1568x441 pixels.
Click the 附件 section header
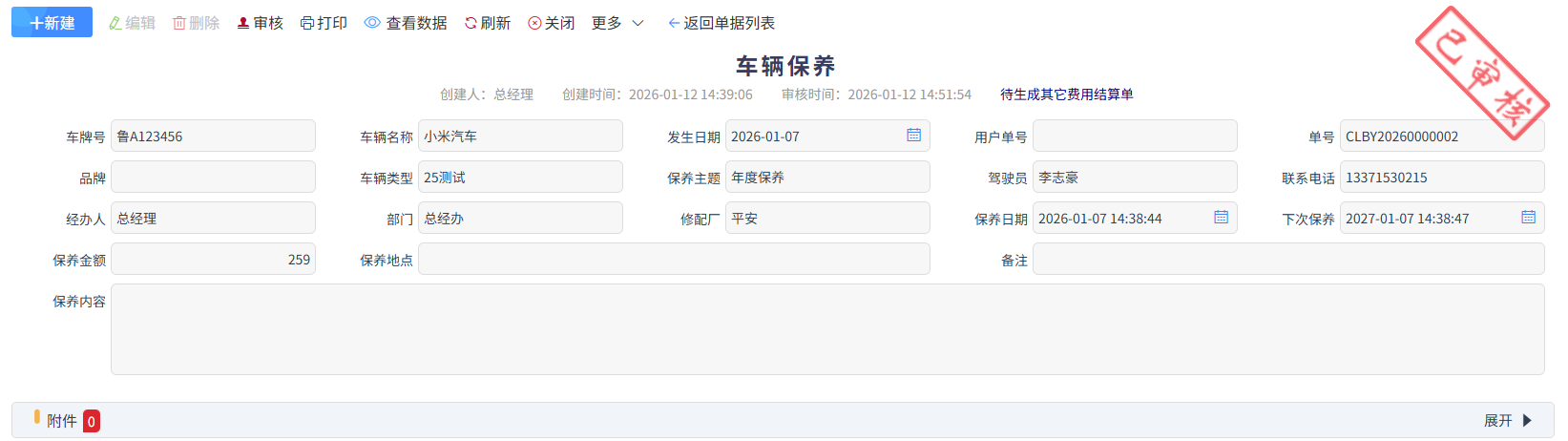point(61,421)
